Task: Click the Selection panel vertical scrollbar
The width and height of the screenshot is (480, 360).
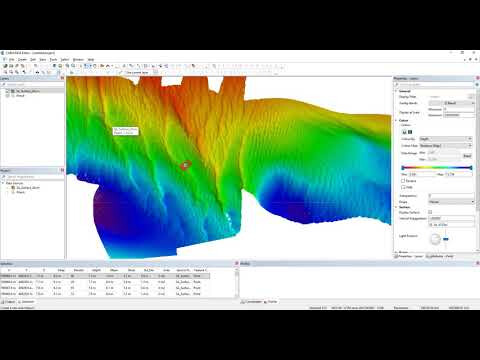Action: (x=237, y=284)
